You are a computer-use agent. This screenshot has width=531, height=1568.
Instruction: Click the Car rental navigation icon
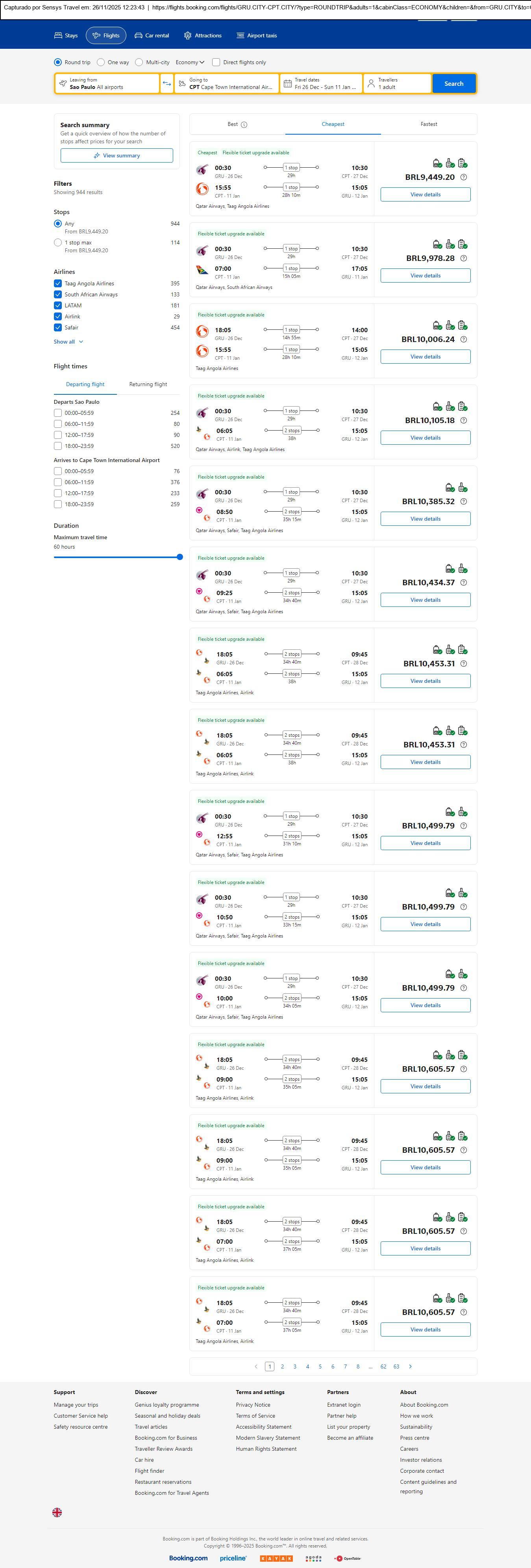click(139, 35)
